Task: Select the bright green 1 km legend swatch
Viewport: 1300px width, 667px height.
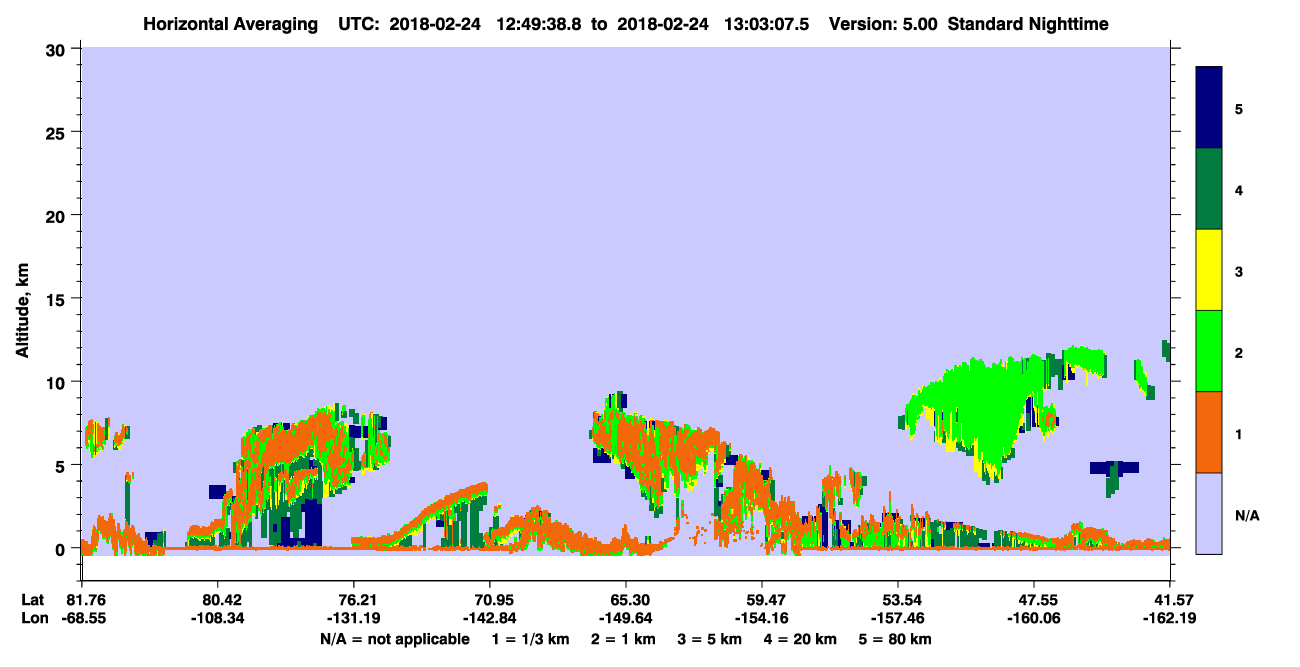Action: coord(1209,351)
